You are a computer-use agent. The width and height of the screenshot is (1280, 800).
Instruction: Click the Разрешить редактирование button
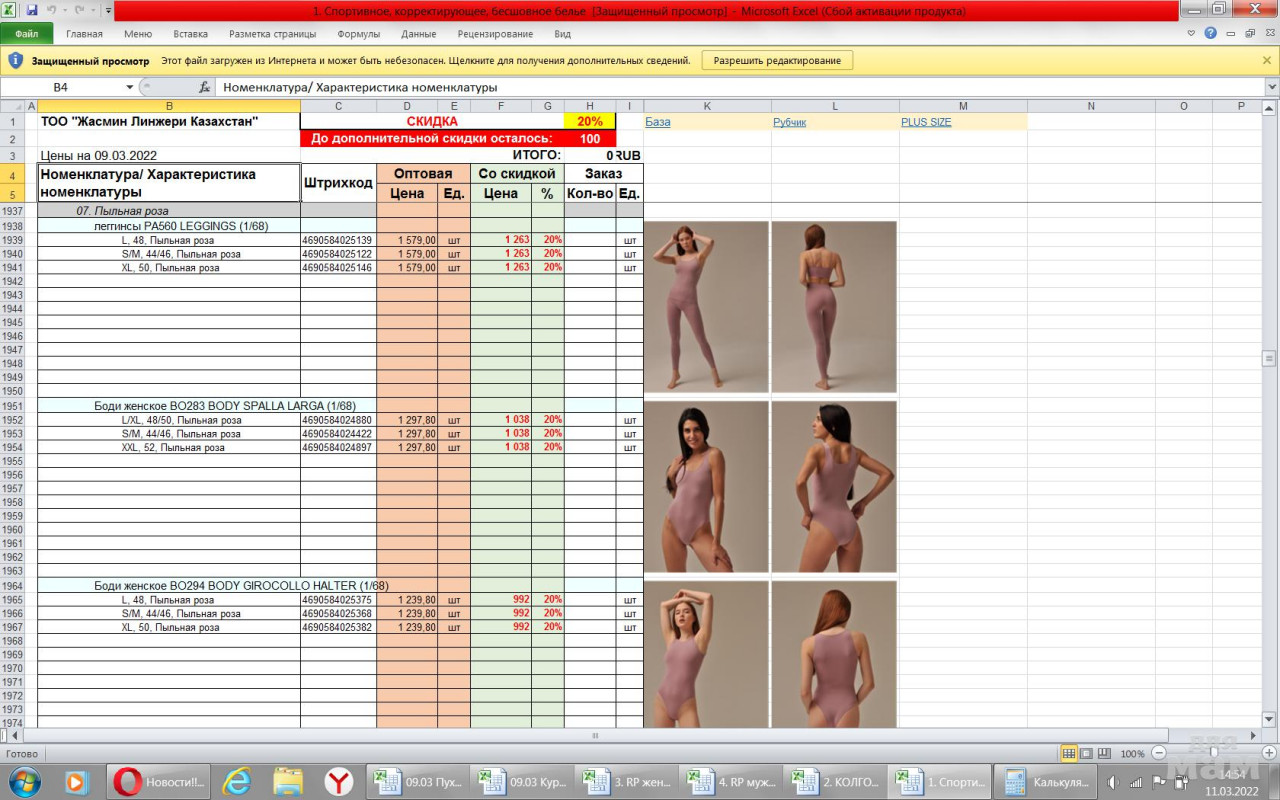[x=777, y=60]
